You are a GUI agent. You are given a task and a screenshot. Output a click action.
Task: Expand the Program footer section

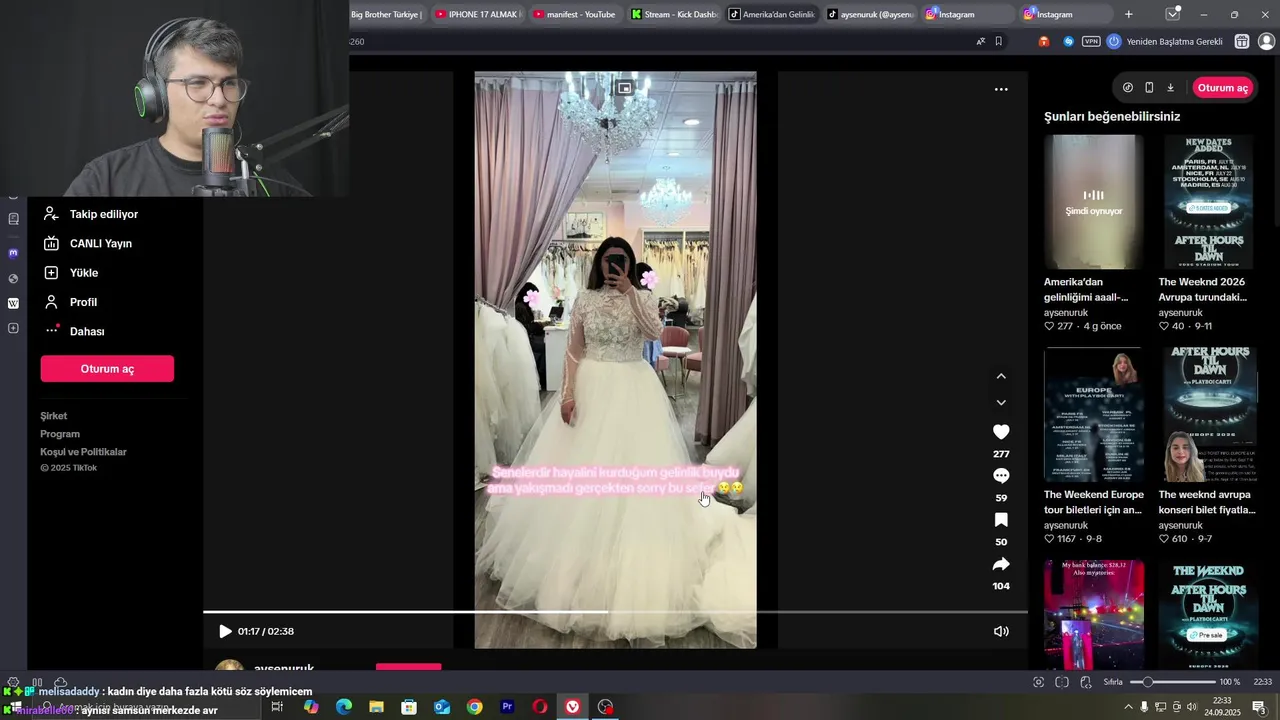pyautogui.click(x=60, y=434)
